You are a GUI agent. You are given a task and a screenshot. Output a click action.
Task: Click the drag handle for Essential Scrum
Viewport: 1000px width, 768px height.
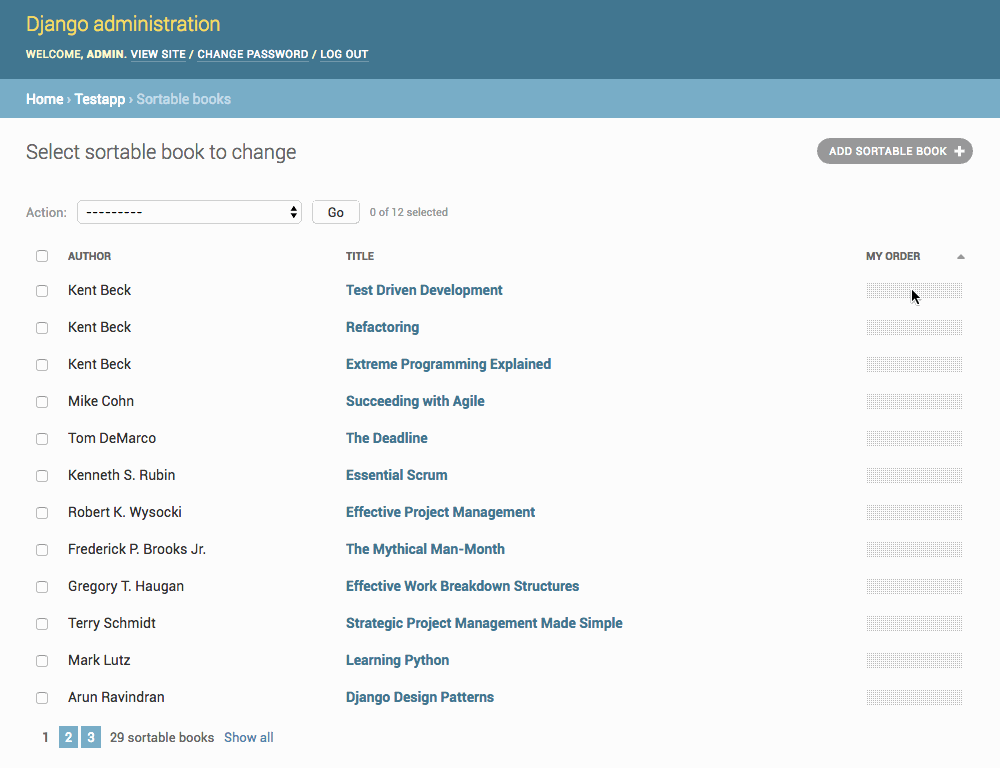[x=914, y=475]
